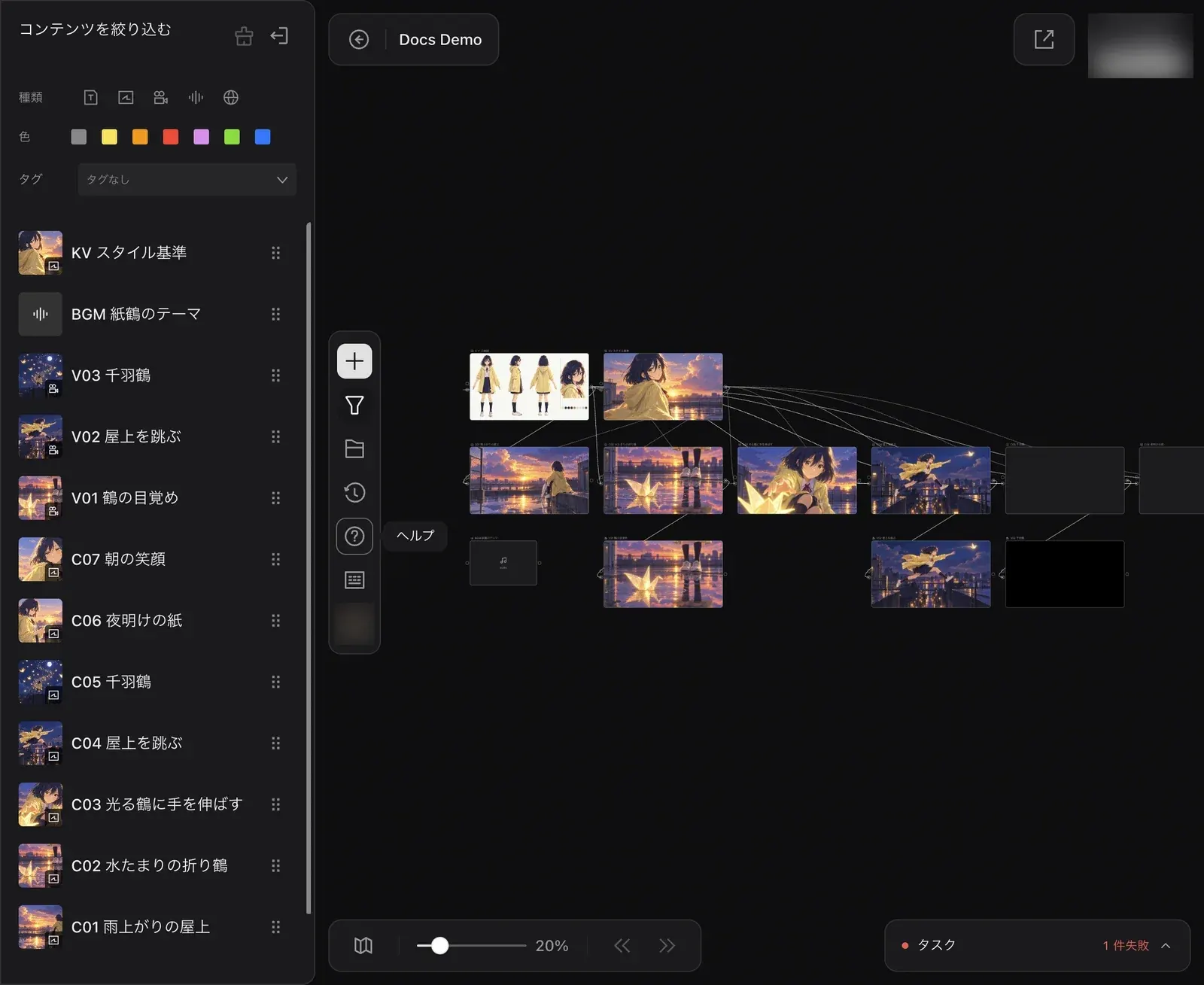Open the history clock tool
The image size is (1204, 985).
354,493
